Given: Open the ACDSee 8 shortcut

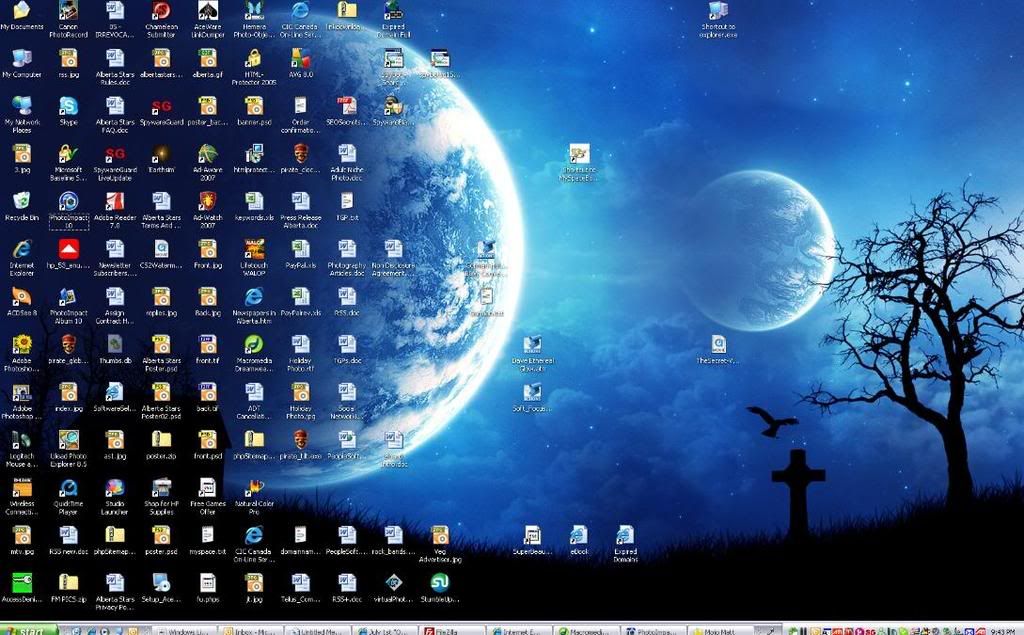Looking at the screenshot, I should pos(21,297).
